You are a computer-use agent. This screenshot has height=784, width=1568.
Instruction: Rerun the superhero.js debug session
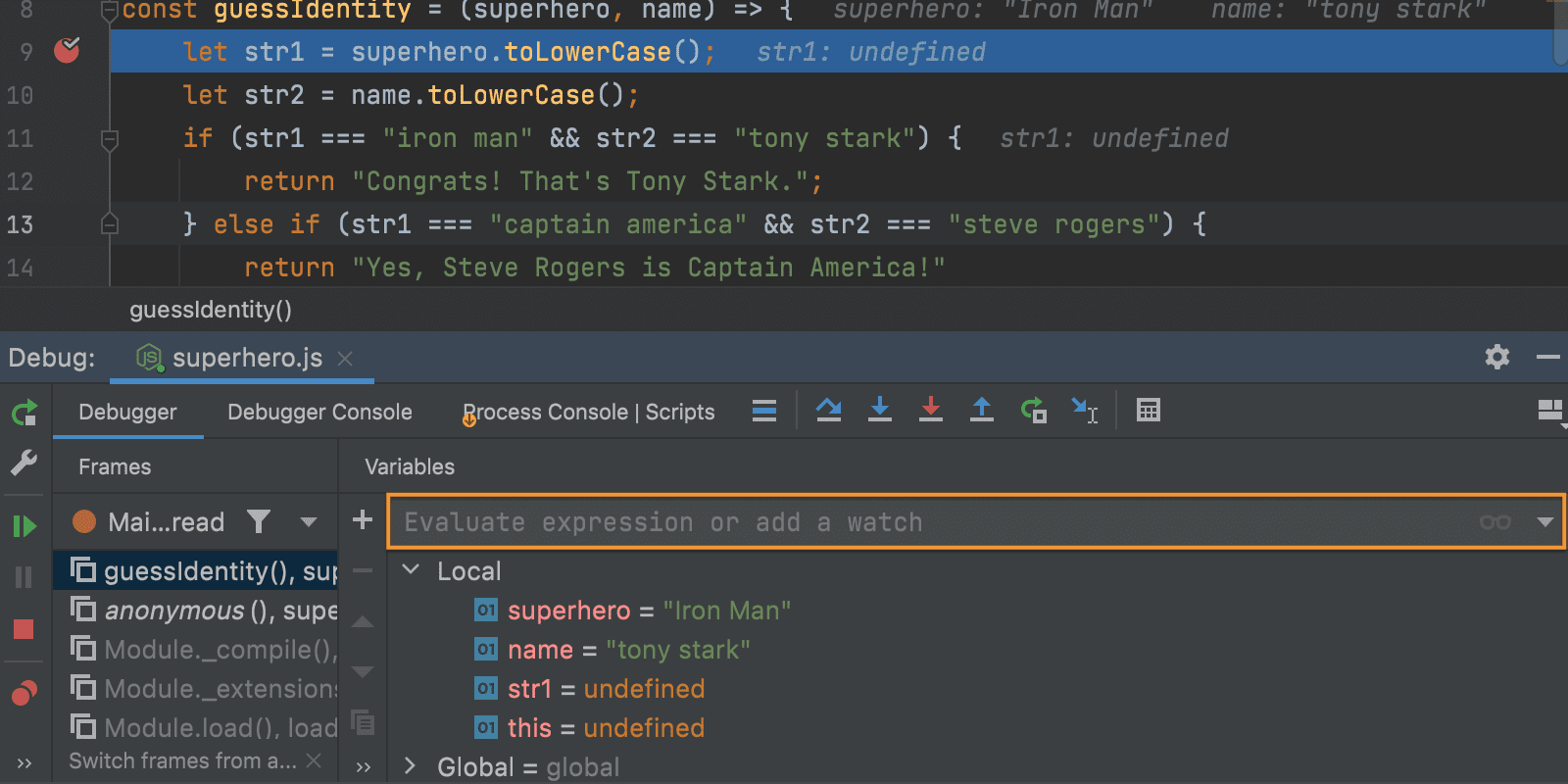24,413
